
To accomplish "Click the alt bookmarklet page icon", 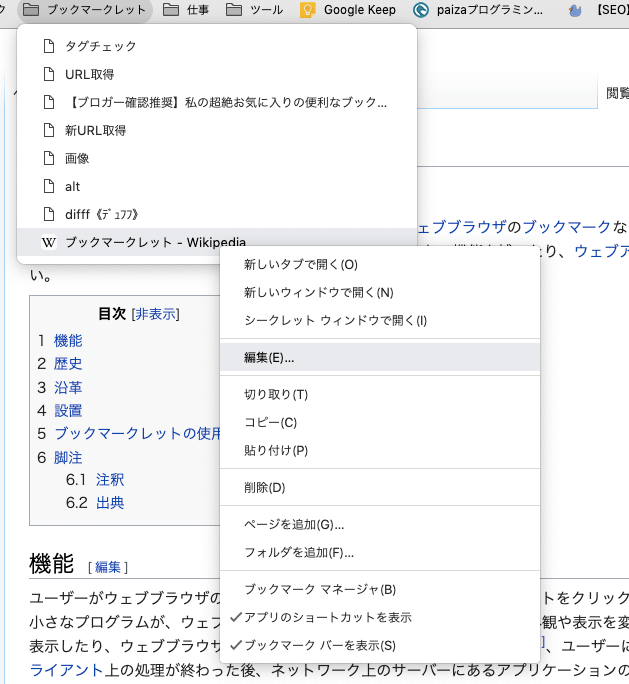I will (x=48, y=186).
